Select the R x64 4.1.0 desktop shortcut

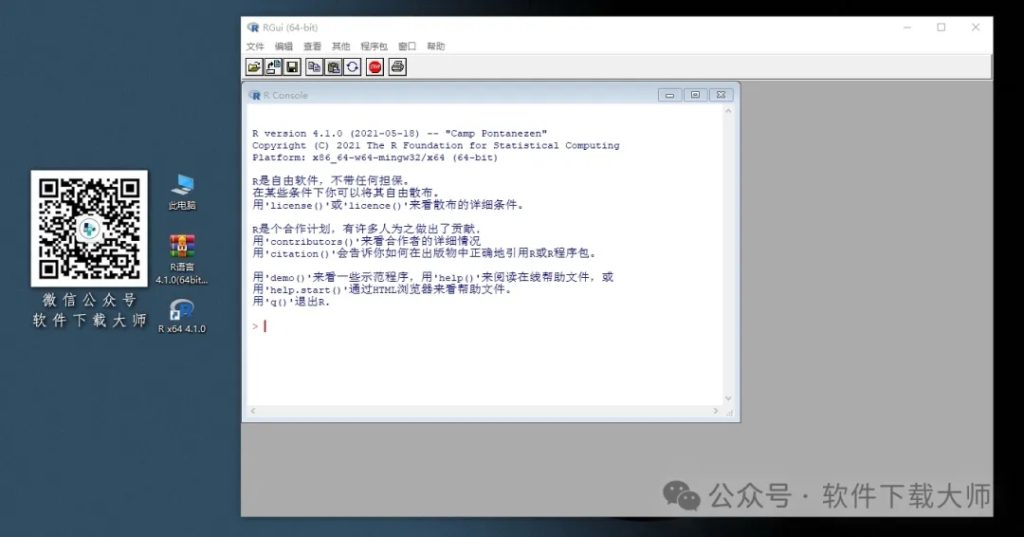click(x=182, y=316)
